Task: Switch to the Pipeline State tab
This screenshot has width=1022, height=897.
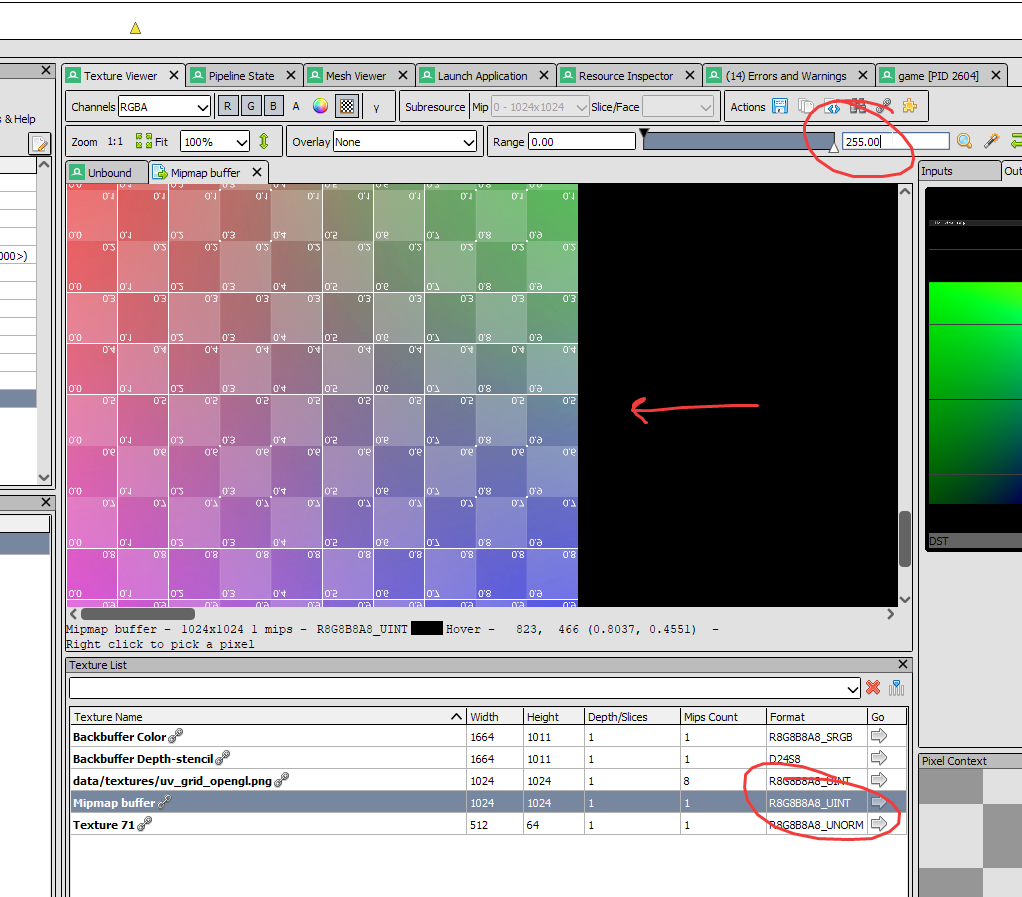Action: (x=244, y=74)
